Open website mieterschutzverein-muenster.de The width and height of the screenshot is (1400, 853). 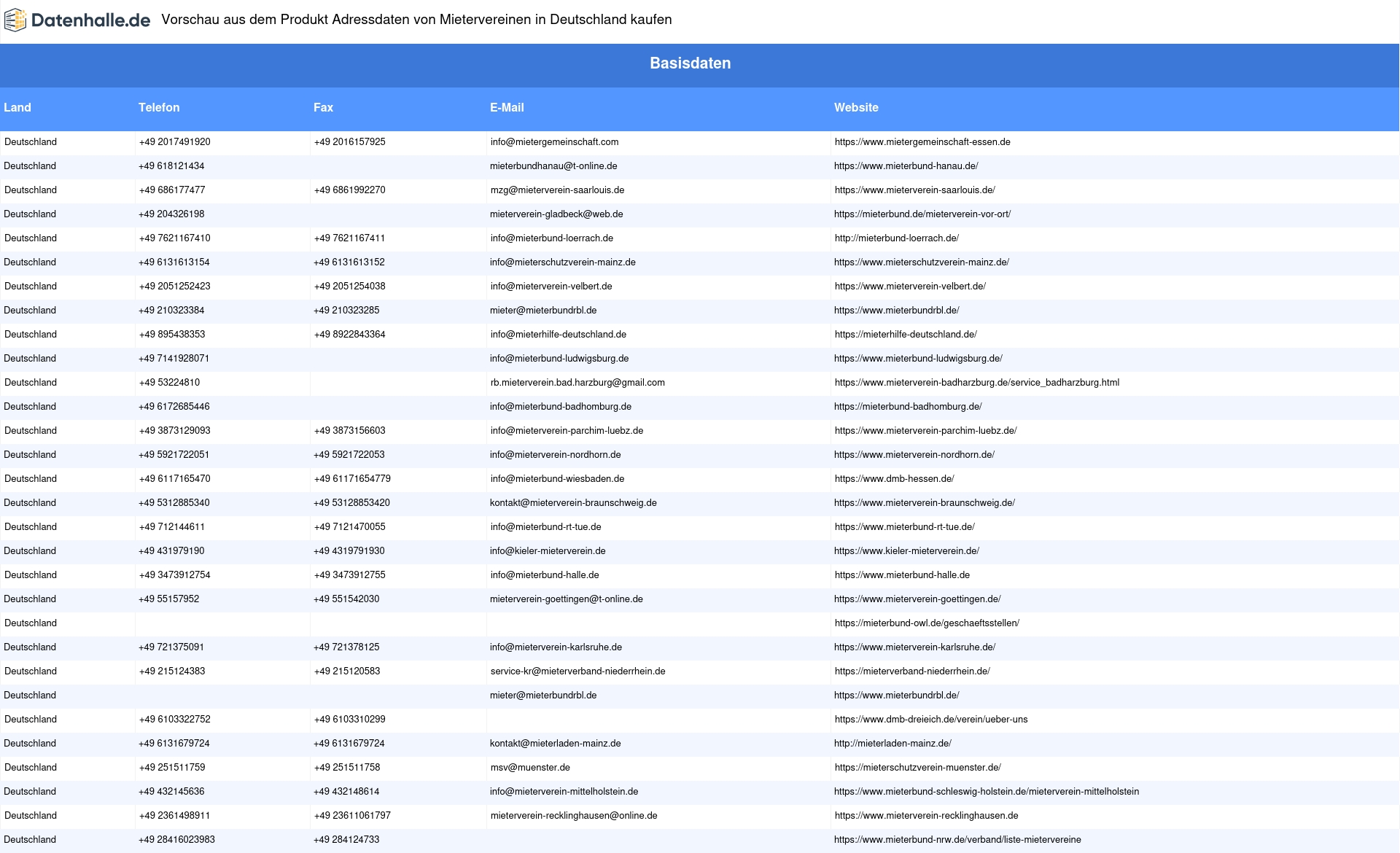tap(918, 768)
